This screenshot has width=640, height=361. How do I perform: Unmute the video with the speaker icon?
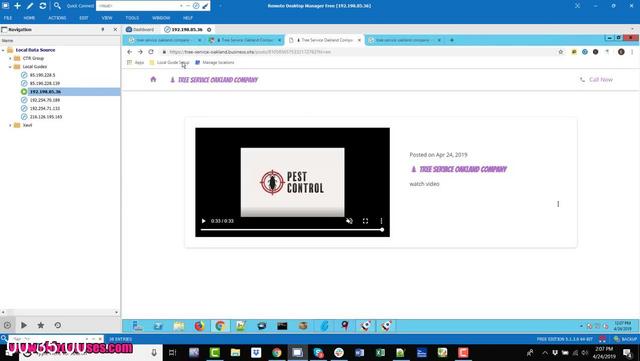[349, 221]
